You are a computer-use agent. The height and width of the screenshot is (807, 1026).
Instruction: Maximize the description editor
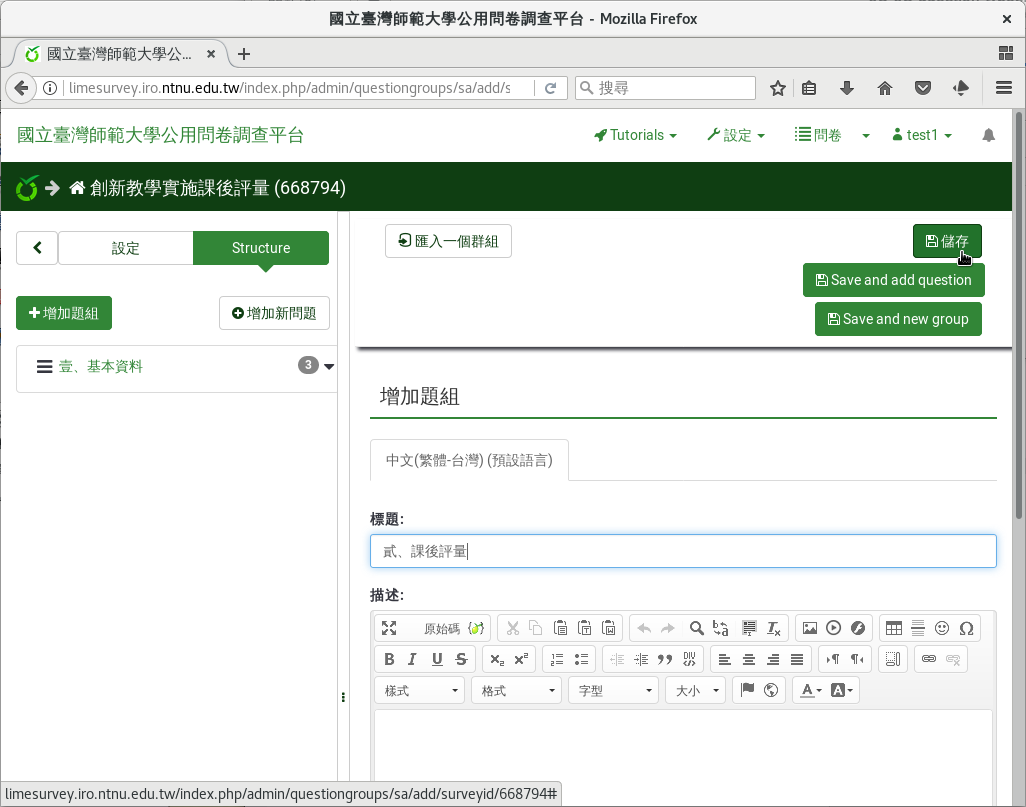tap(389, 628)
